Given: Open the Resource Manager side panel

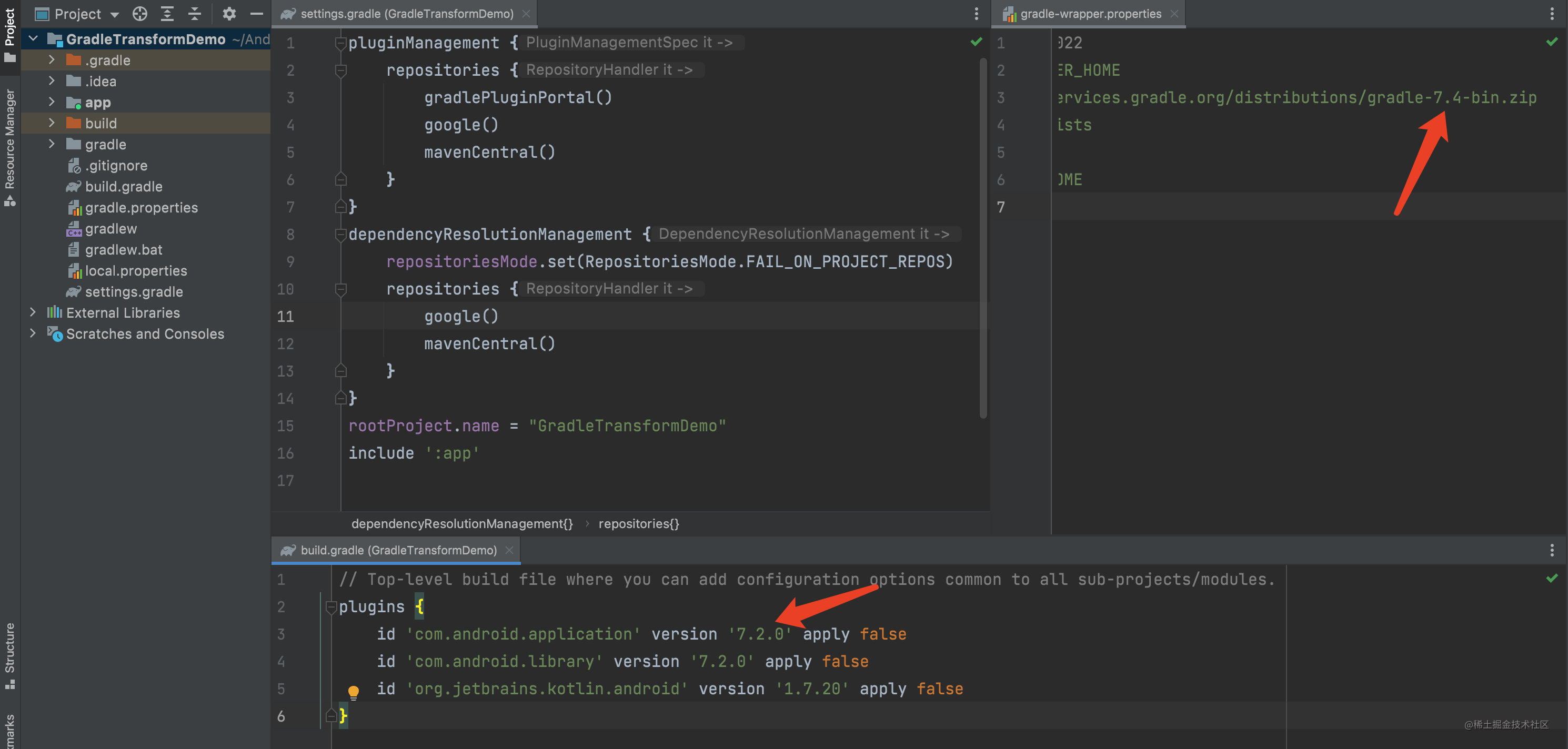Looking at the screenshot, I should 10,146.
